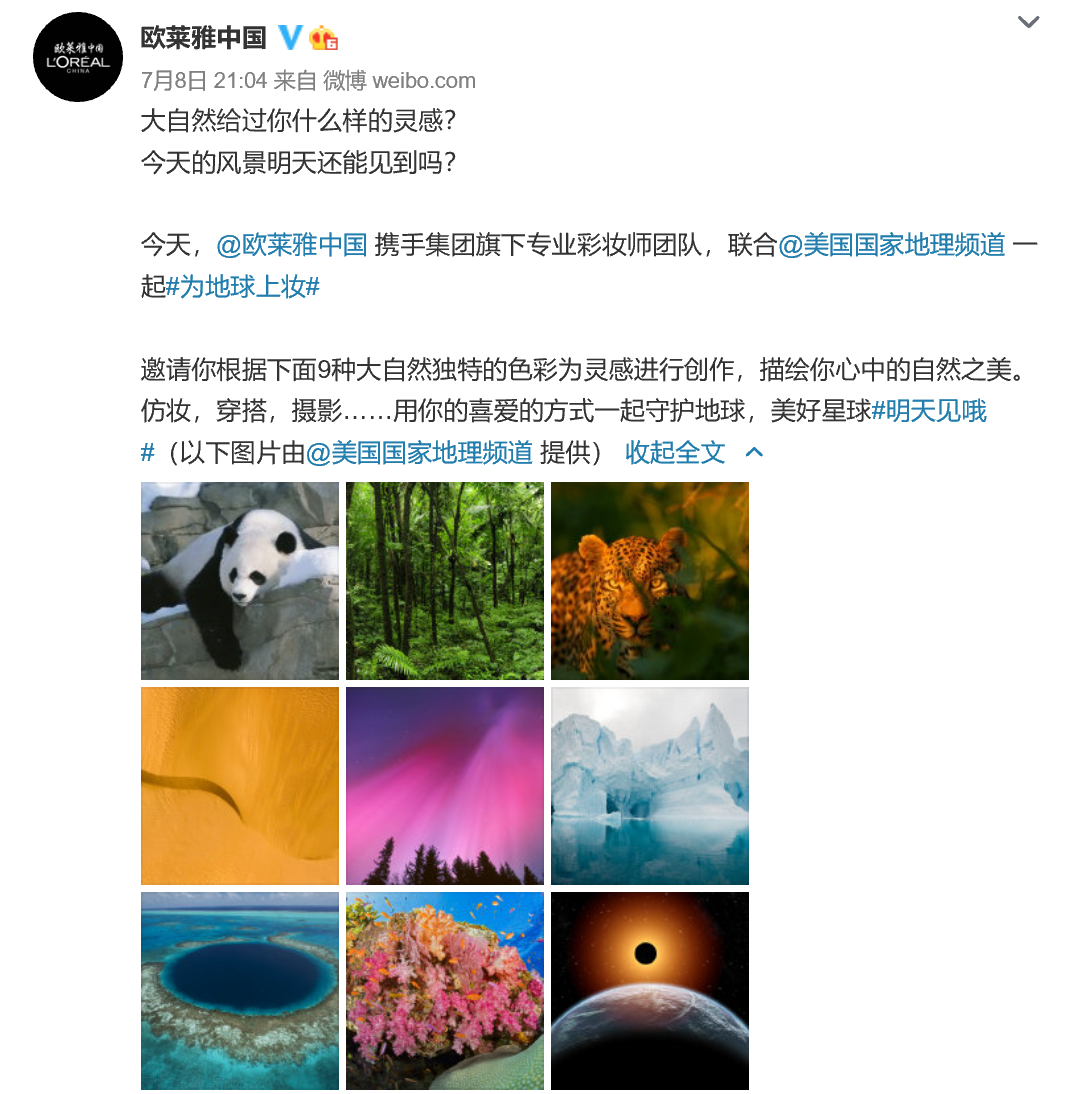1065x1094 pixels.
Task: Collapse the post with 收起全文
Action: pyautogui.click(x=675, y=452)
